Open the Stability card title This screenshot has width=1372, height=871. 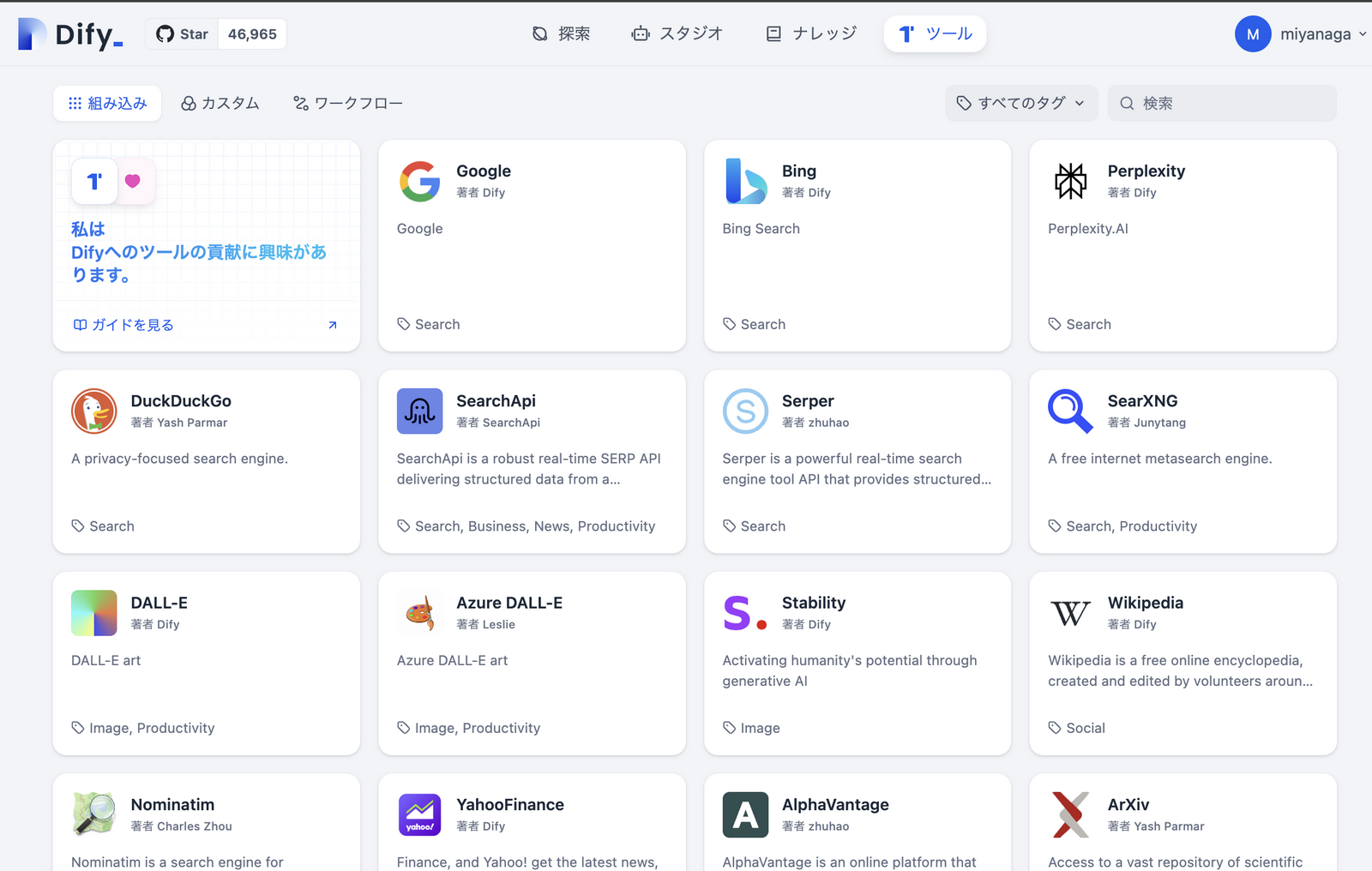click(814, 603)
